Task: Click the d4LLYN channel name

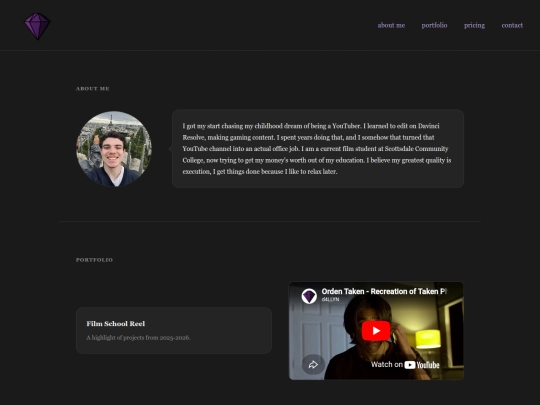Action: (330, 300)
